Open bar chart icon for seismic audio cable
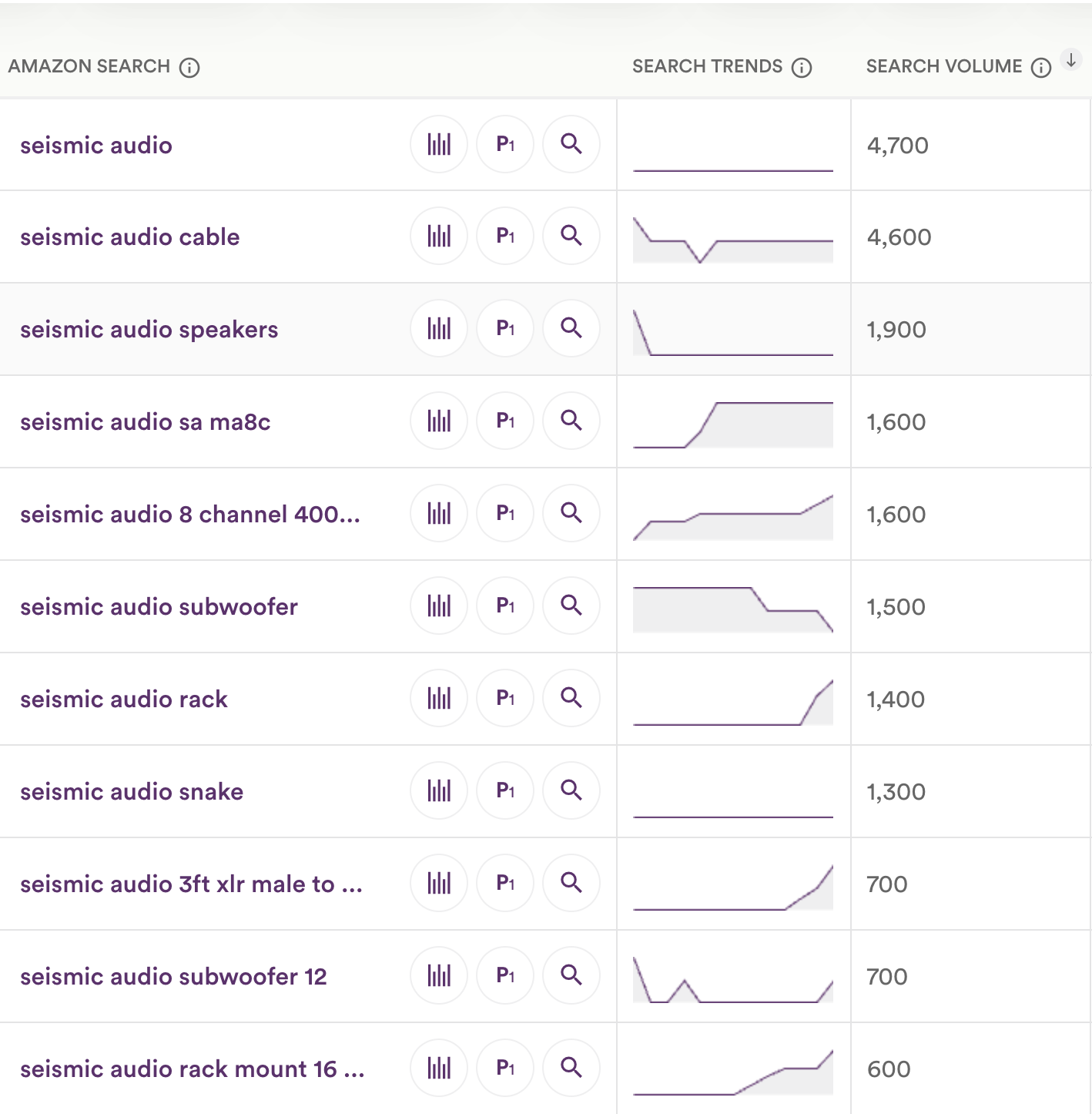This screenshot has height=1114, width=1092. [439, 236]
